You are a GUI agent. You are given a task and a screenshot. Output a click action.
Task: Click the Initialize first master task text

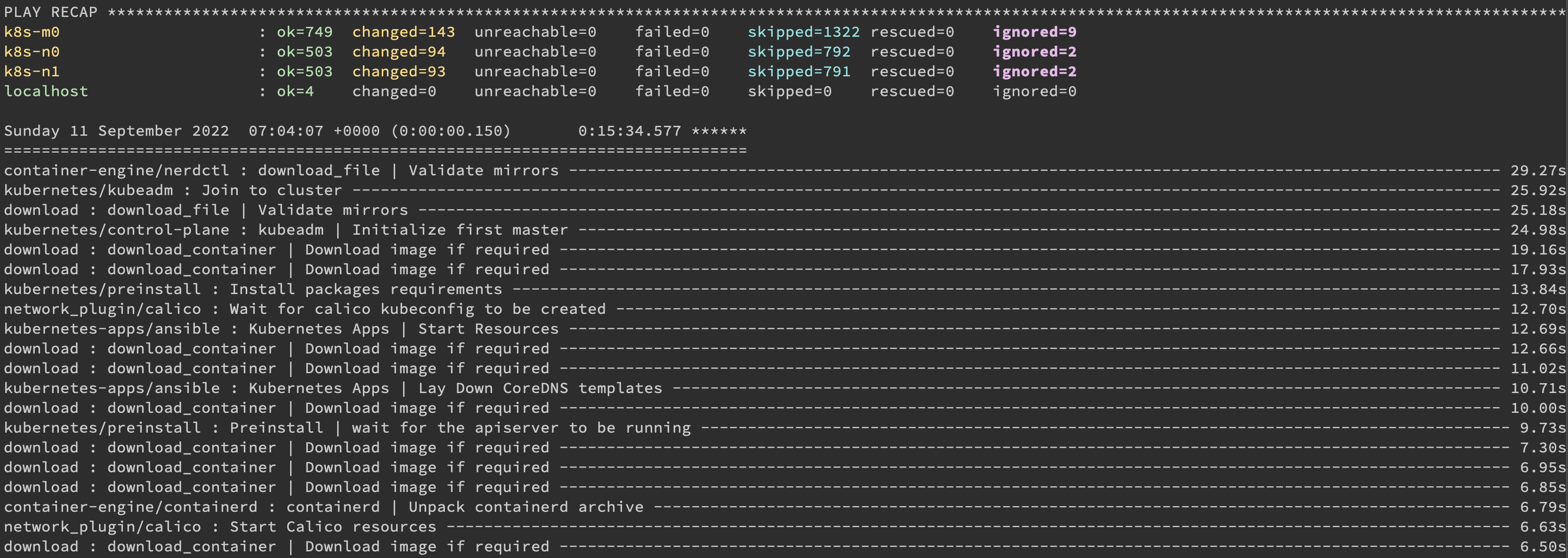click(x=460, y=230)
